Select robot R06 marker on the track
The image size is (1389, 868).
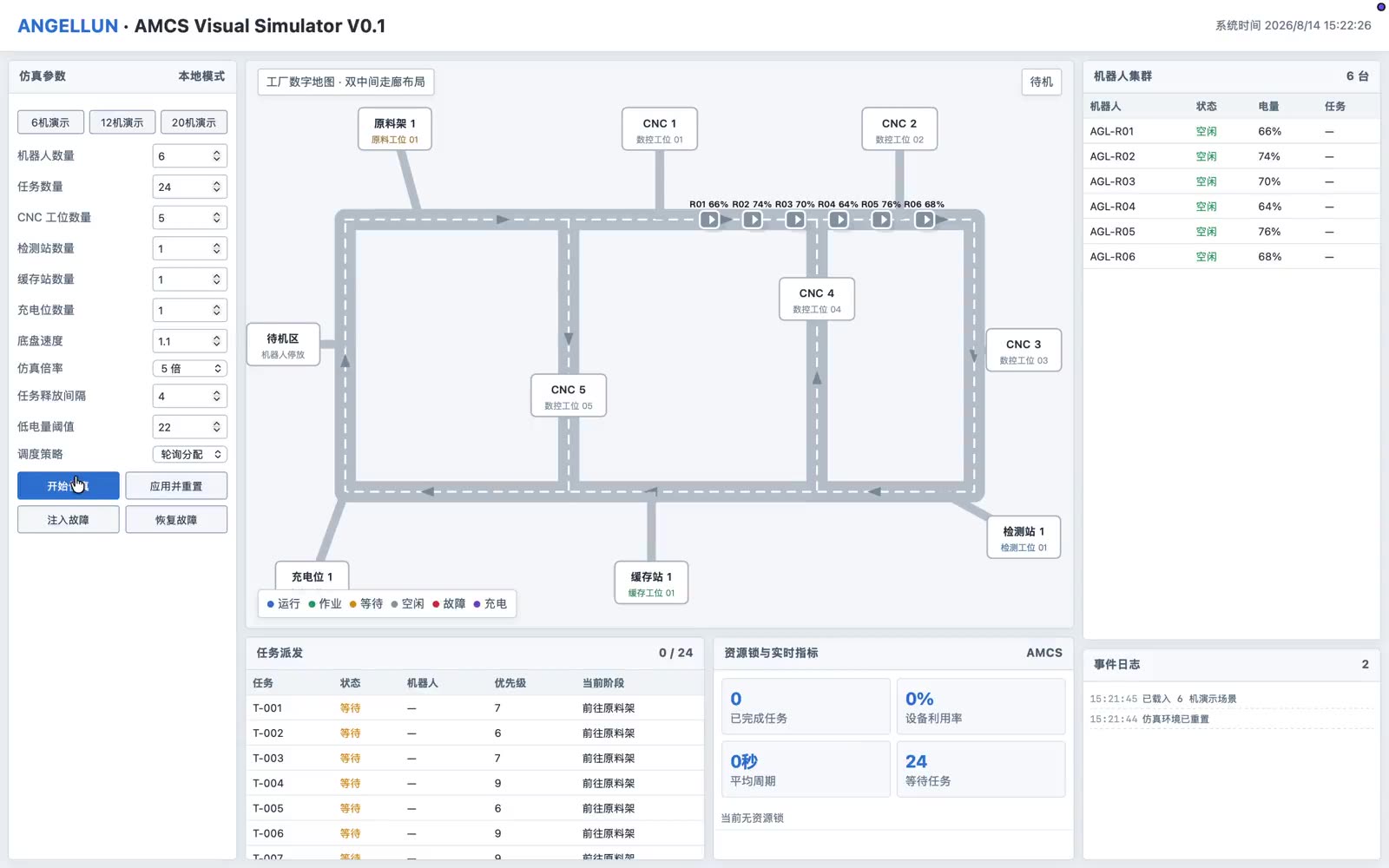click(x=925, y=220)
